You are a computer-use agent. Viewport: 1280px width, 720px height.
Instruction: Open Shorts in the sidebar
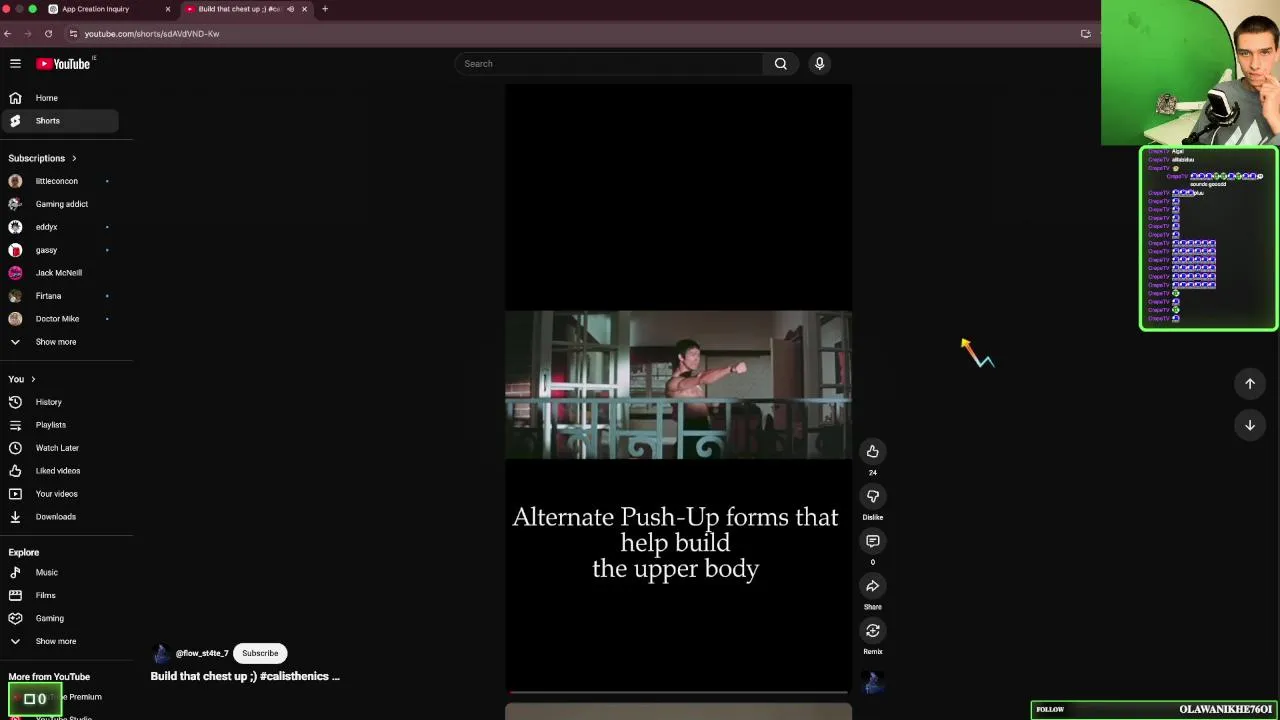(60, 121)
